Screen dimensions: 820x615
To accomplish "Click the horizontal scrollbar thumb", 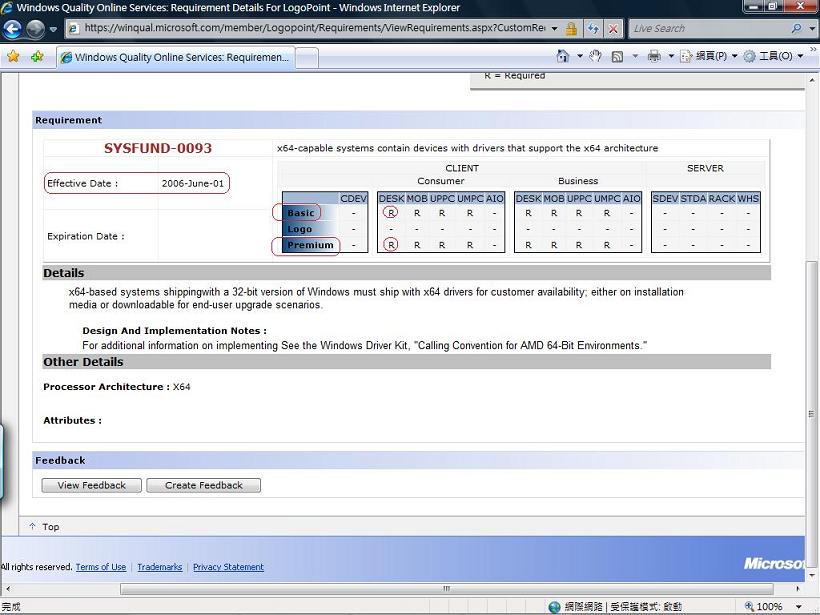I will (x=446, y=589).
